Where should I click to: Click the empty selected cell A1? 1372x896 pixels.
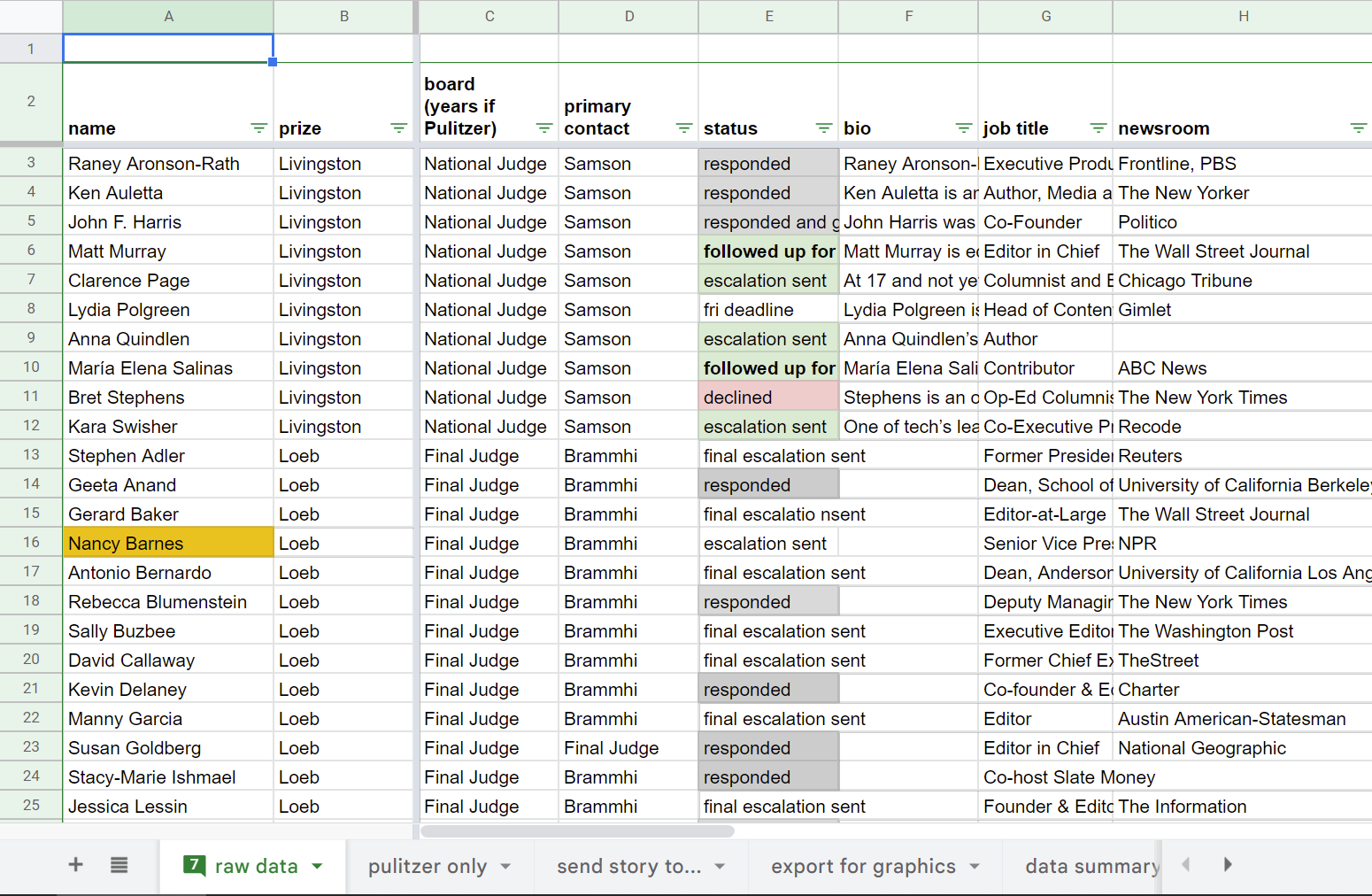[168, 49]
